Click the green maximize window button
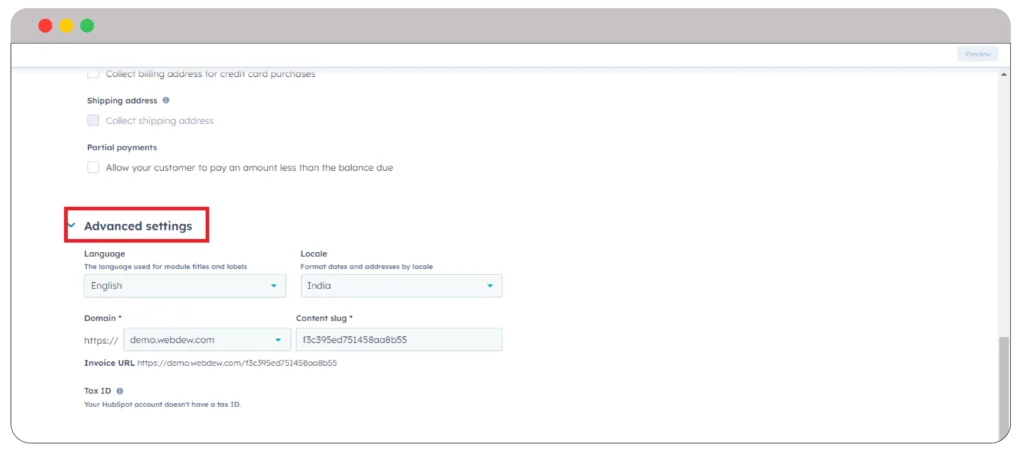The width and height of the screenshot is (1024, 453). (87, 26)
